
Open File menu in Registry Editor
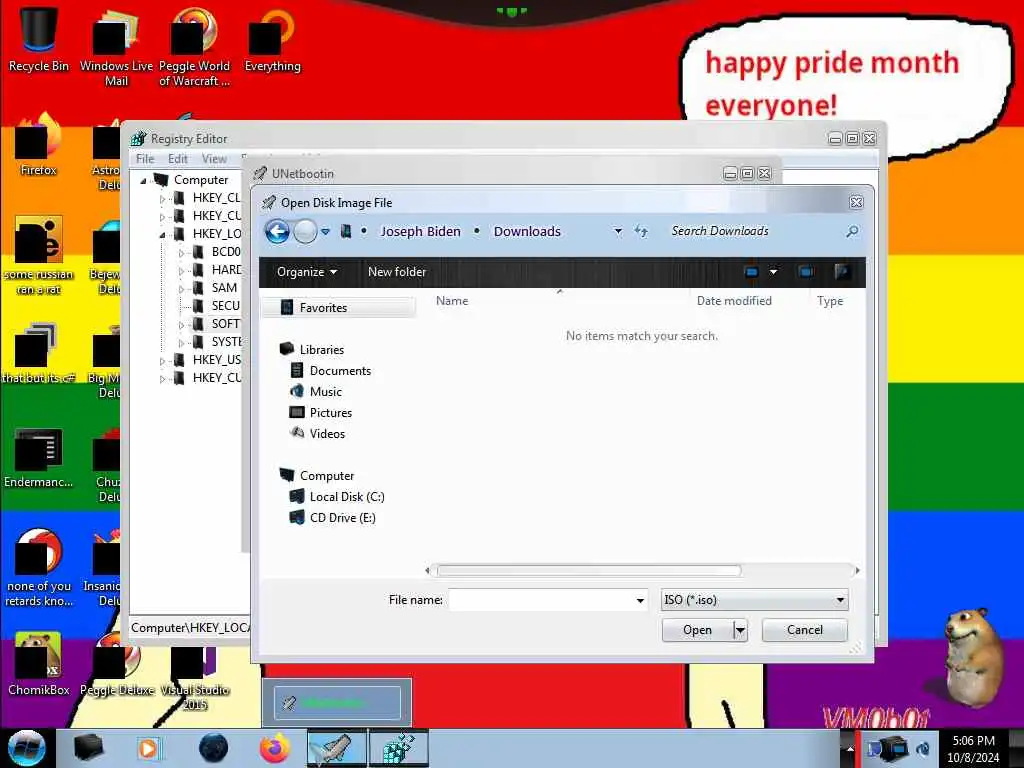click(145, 159)
